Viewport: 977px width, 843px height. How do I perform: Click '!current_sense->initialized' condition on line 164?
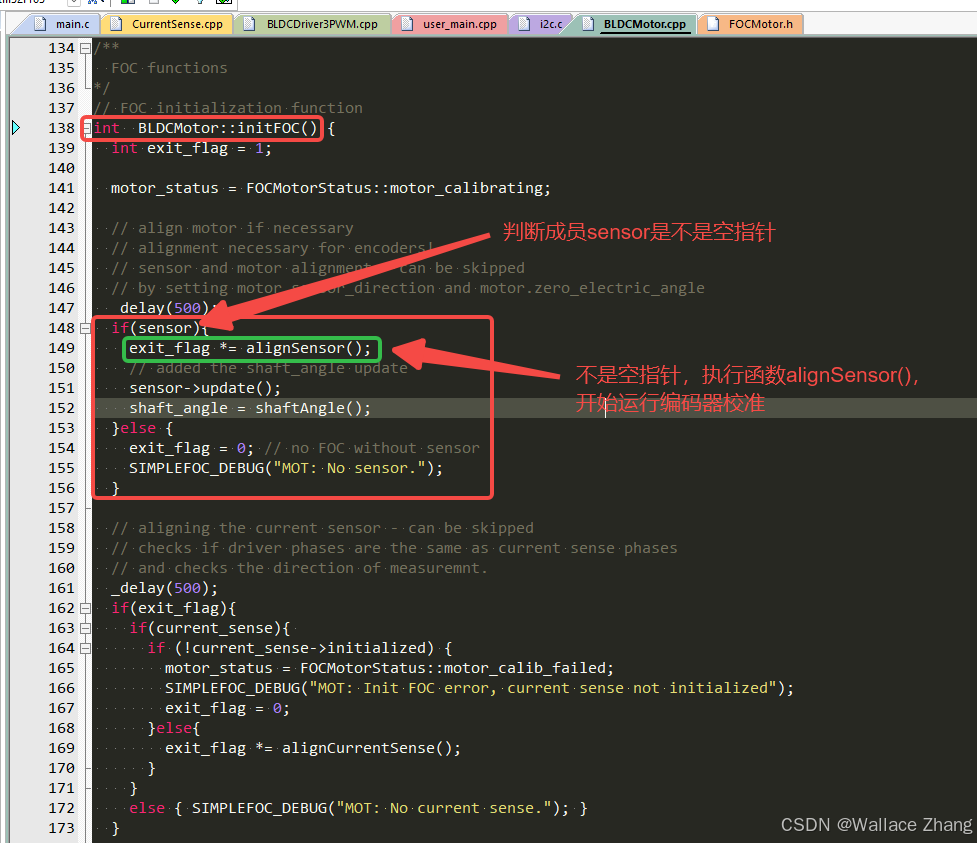(304, 648)
